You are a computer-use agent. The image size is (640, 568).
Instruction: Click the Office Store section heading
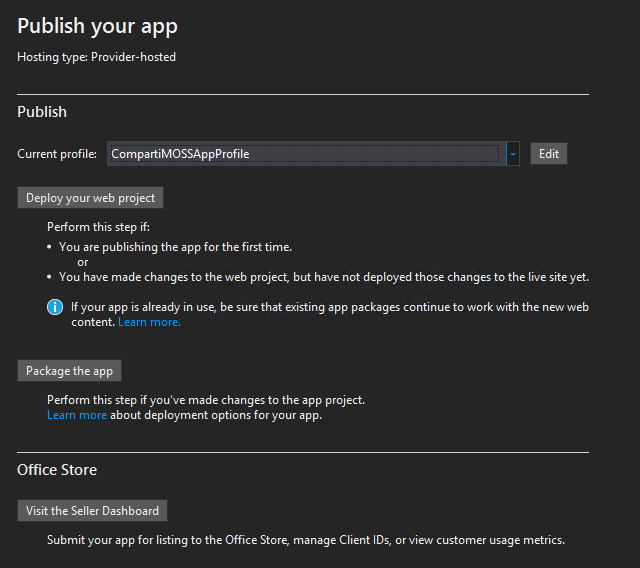pyautogui.click(x=57, y=469)
